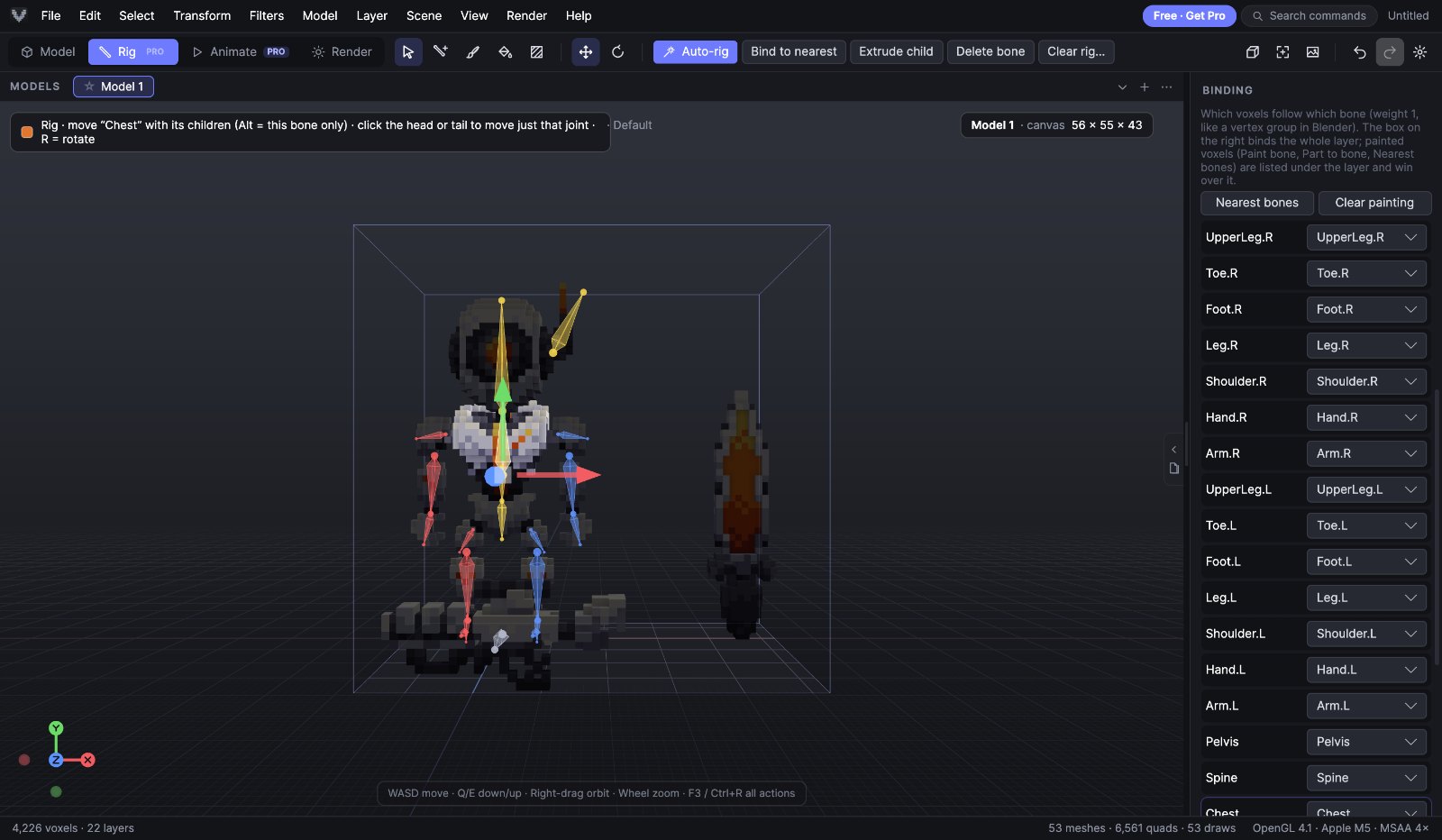The height and width of the screenshot is (840, 1442).
Task: Click the document icon on panel edge
Action: pyautogui.click(x=1173, y=469)
